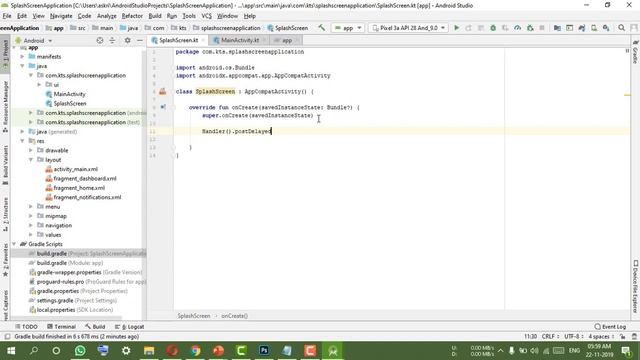Open the Analyze menu
The image size is (640, 360).
pyautogui.click(x=107, y=16)
